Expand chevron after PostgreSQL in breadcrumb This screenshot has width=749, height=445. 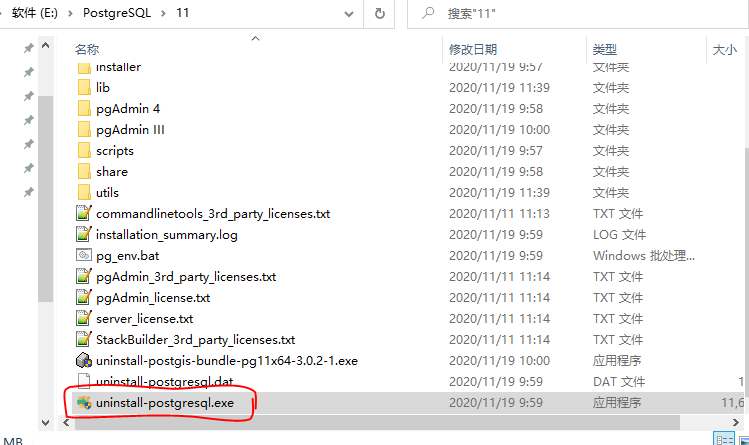(x=164, y=15)
